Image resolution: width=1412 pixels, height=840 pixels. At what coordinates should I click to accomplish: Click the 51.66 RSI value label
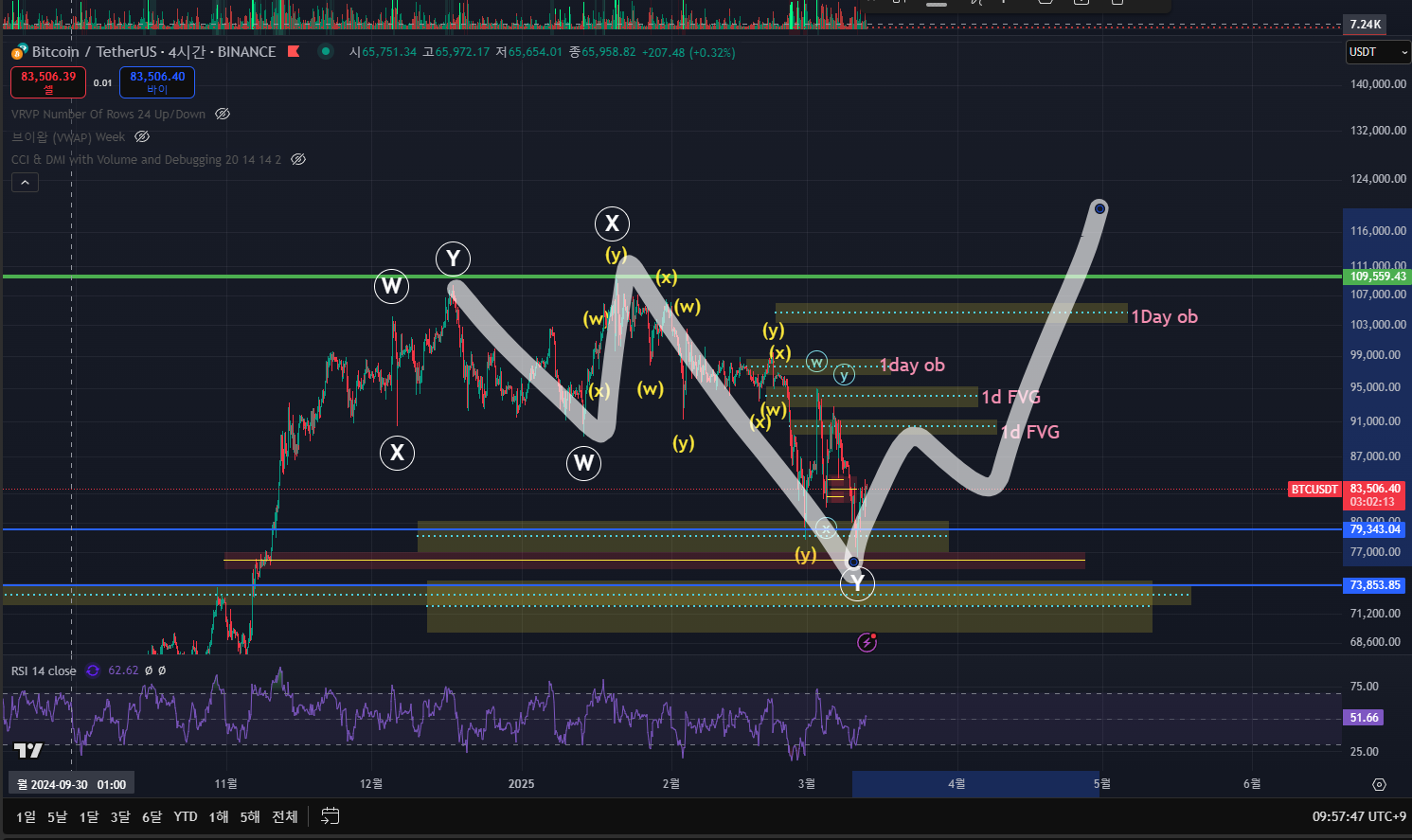(x=1364, y=718)
